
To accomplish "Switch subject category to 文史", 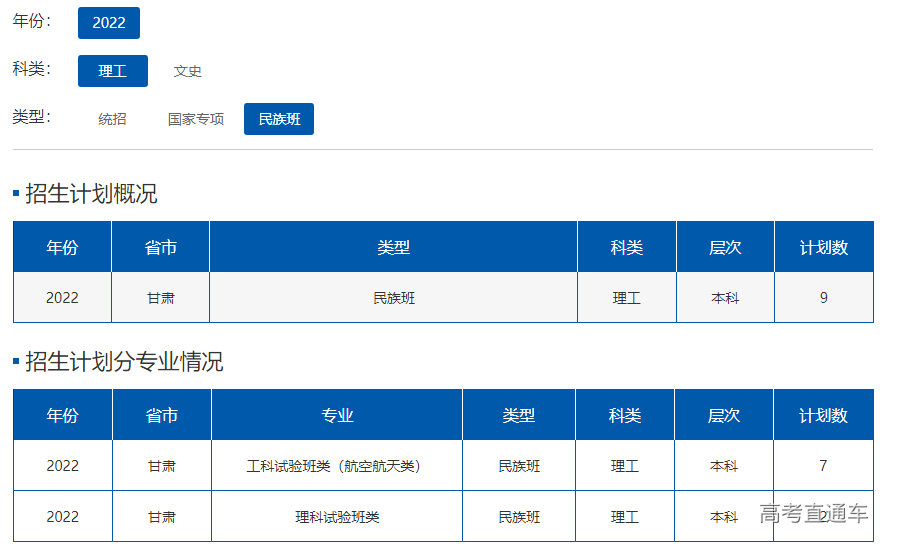I will pyautogui.click(x=187, y=71).
